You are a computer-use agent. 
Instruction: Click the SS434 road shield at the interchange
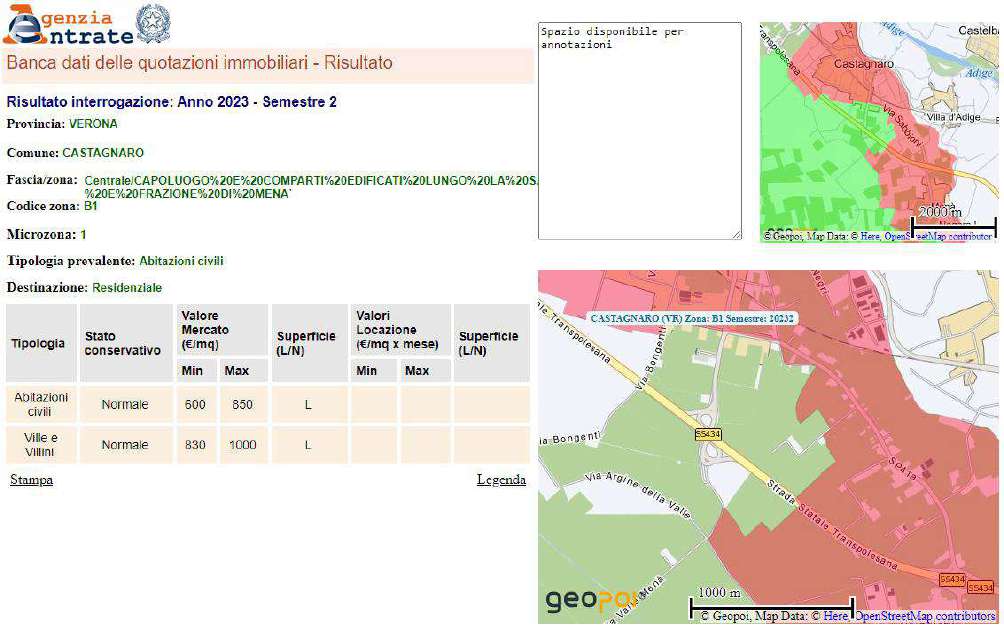[x=706, y=435]
